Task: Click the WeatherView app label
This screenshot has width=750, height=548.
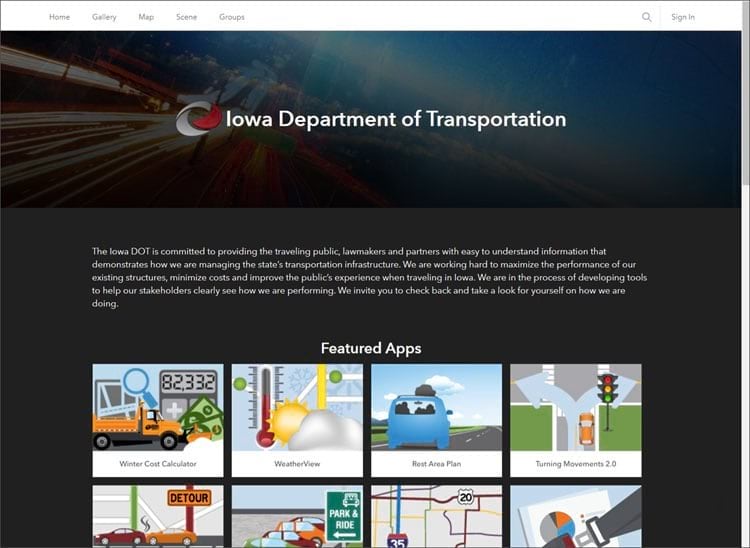Action: 297,463
